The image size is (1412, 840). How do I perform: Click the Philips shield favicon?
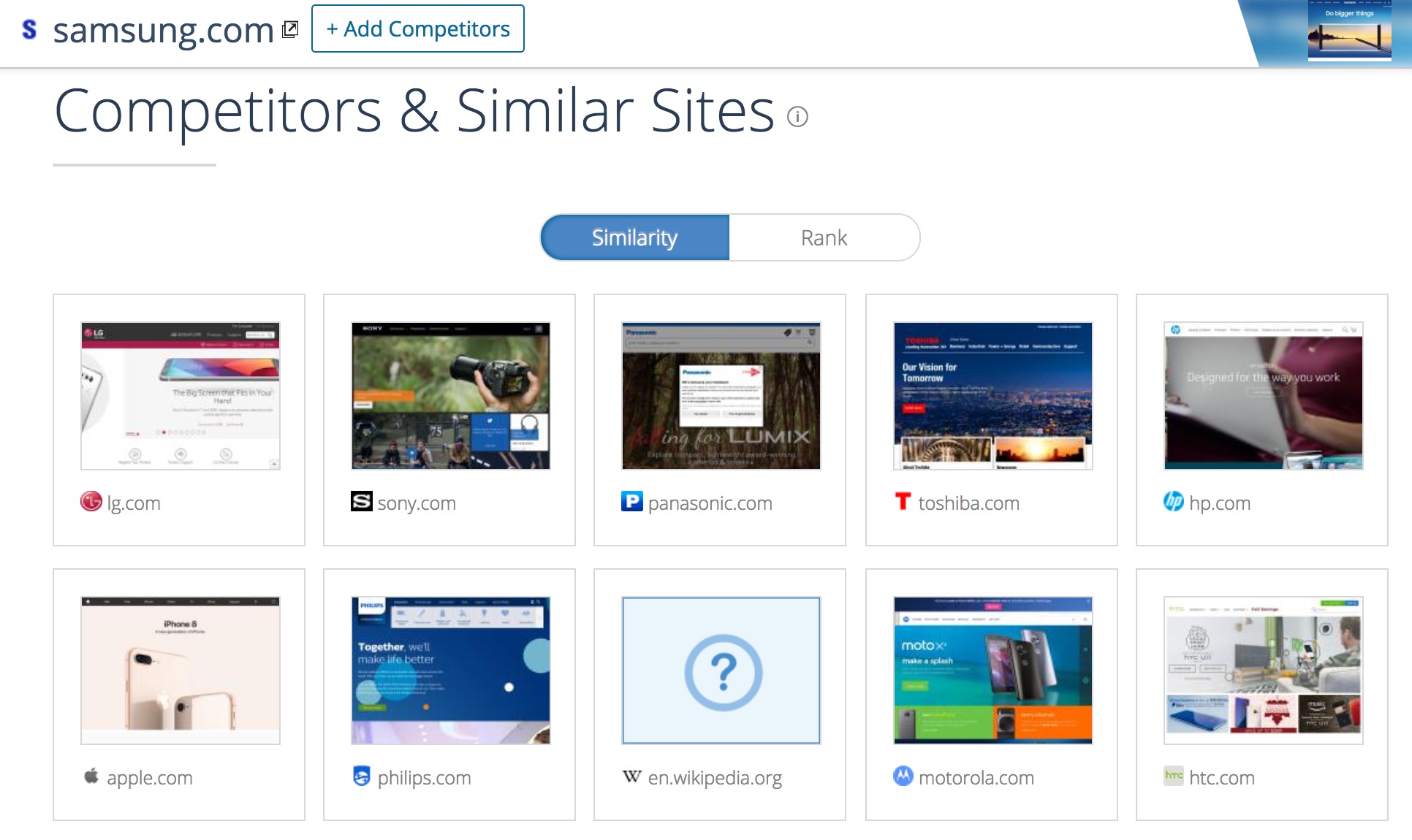tap(362, 776)
